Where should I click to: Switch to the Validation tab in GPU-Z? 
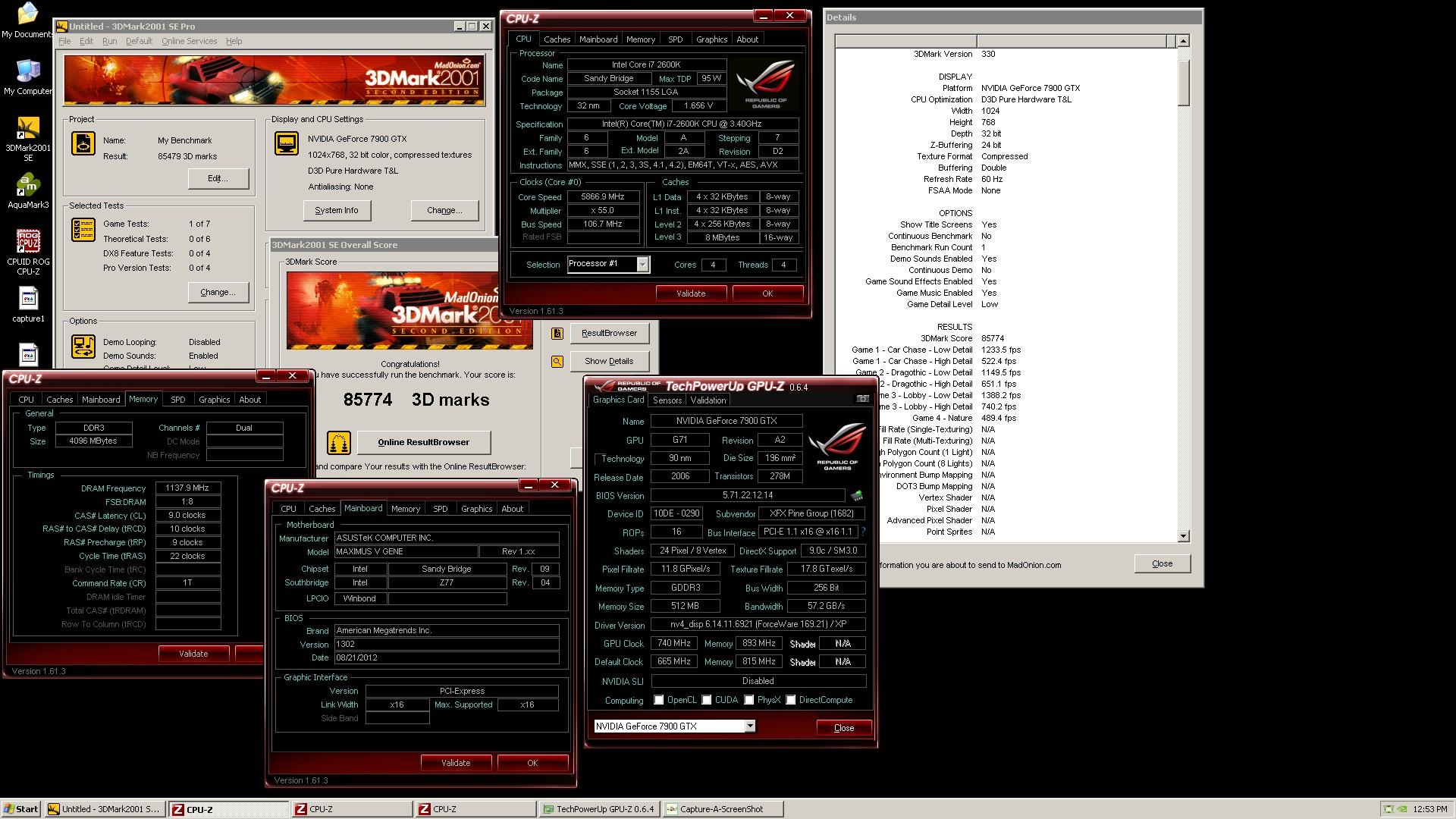coord(708,400)
